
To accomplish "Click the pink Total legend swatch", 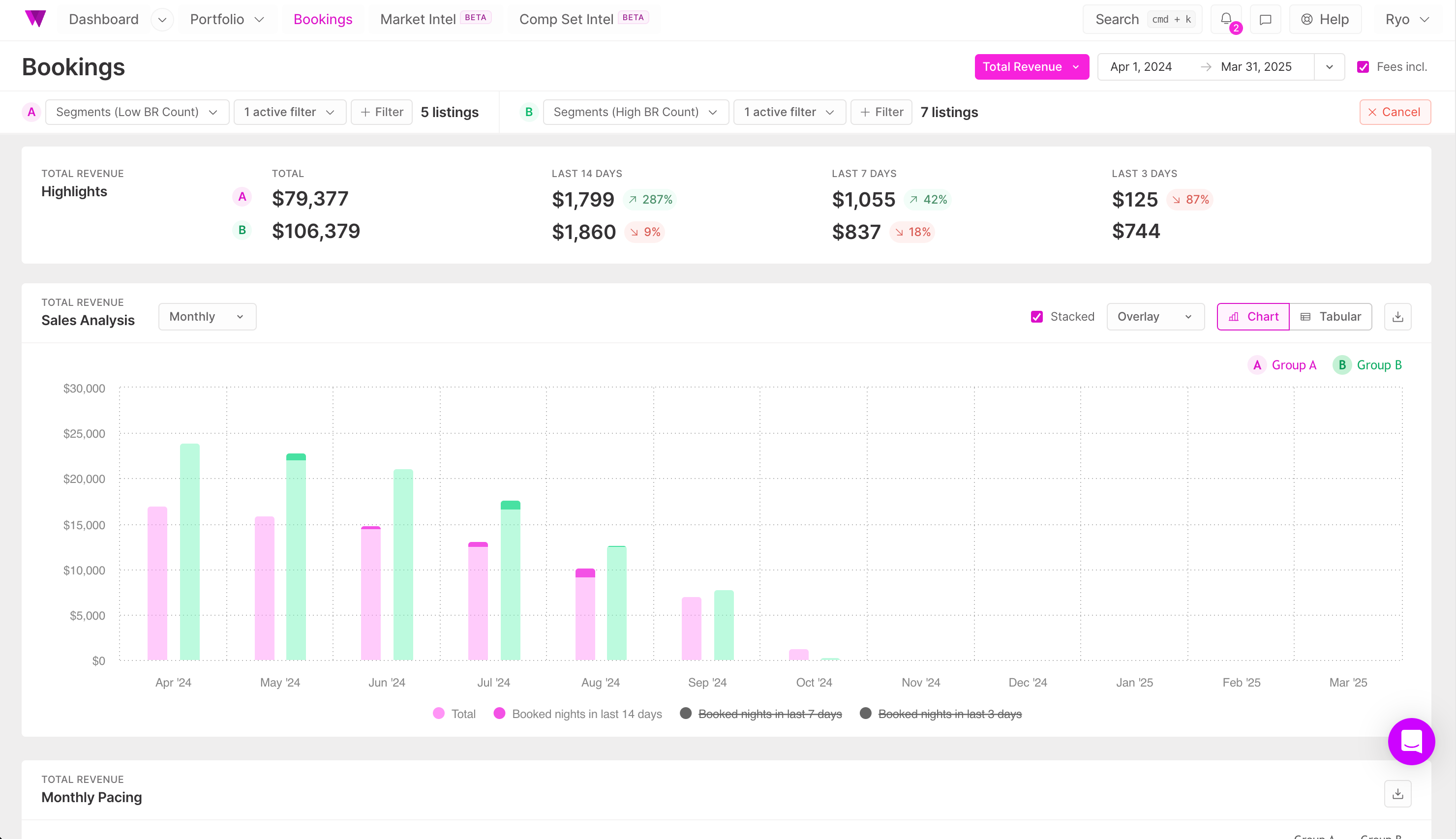I will point(439,714).
